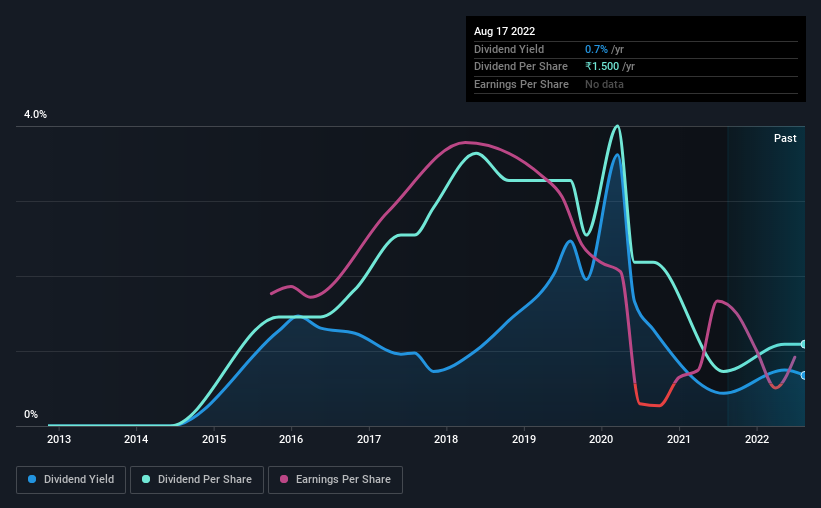Click the blue endpoint marker of Dividend Yield line

[x=804, y=376]
